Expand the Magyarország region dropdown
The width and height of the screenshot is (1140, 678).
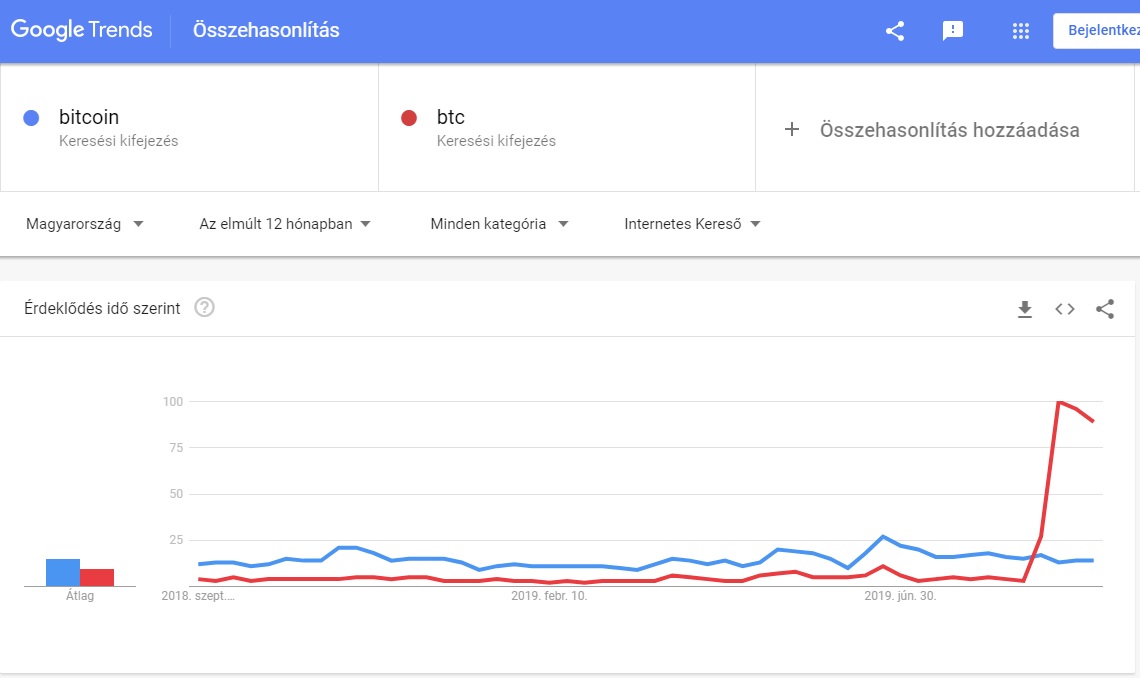pyautogui.click(x=85, y=224)
